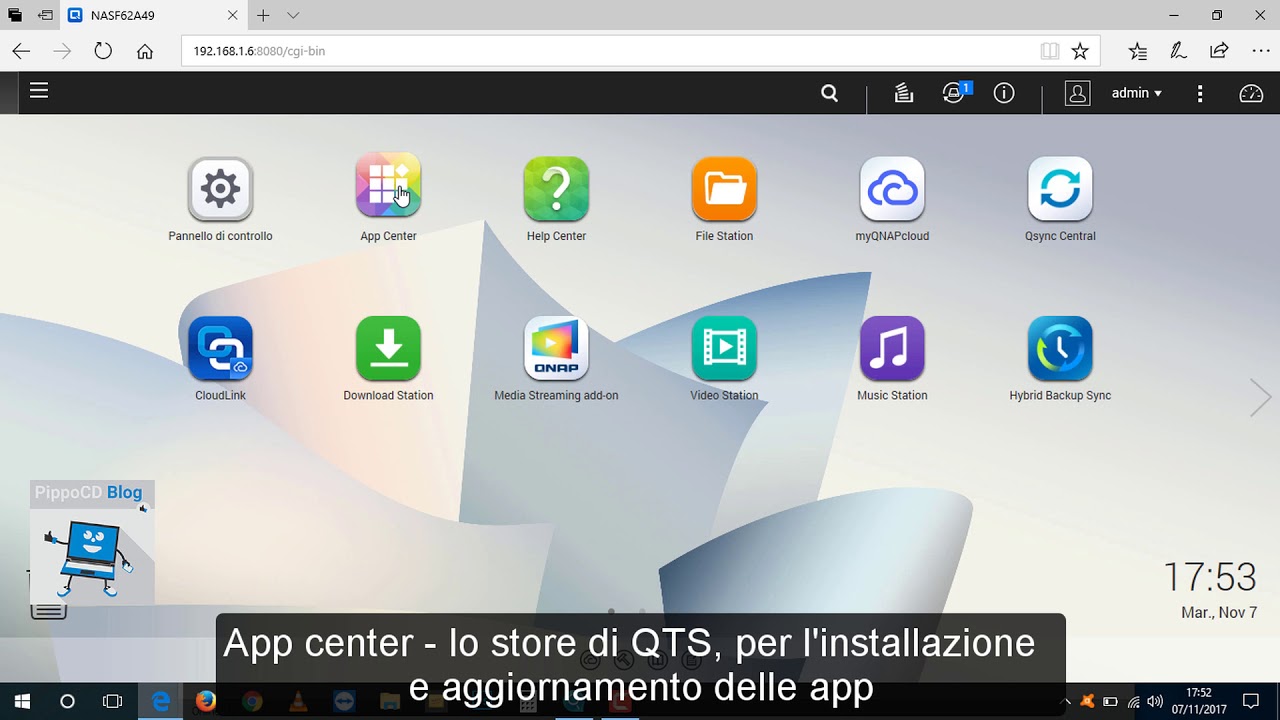Set these tabs aside icon
The width and height of the screenshot is (1280, 720).
tap(45, 16)
